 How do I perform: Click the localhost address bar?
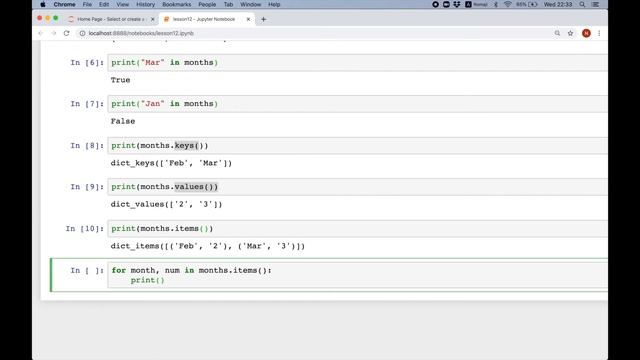click(318, 33)
